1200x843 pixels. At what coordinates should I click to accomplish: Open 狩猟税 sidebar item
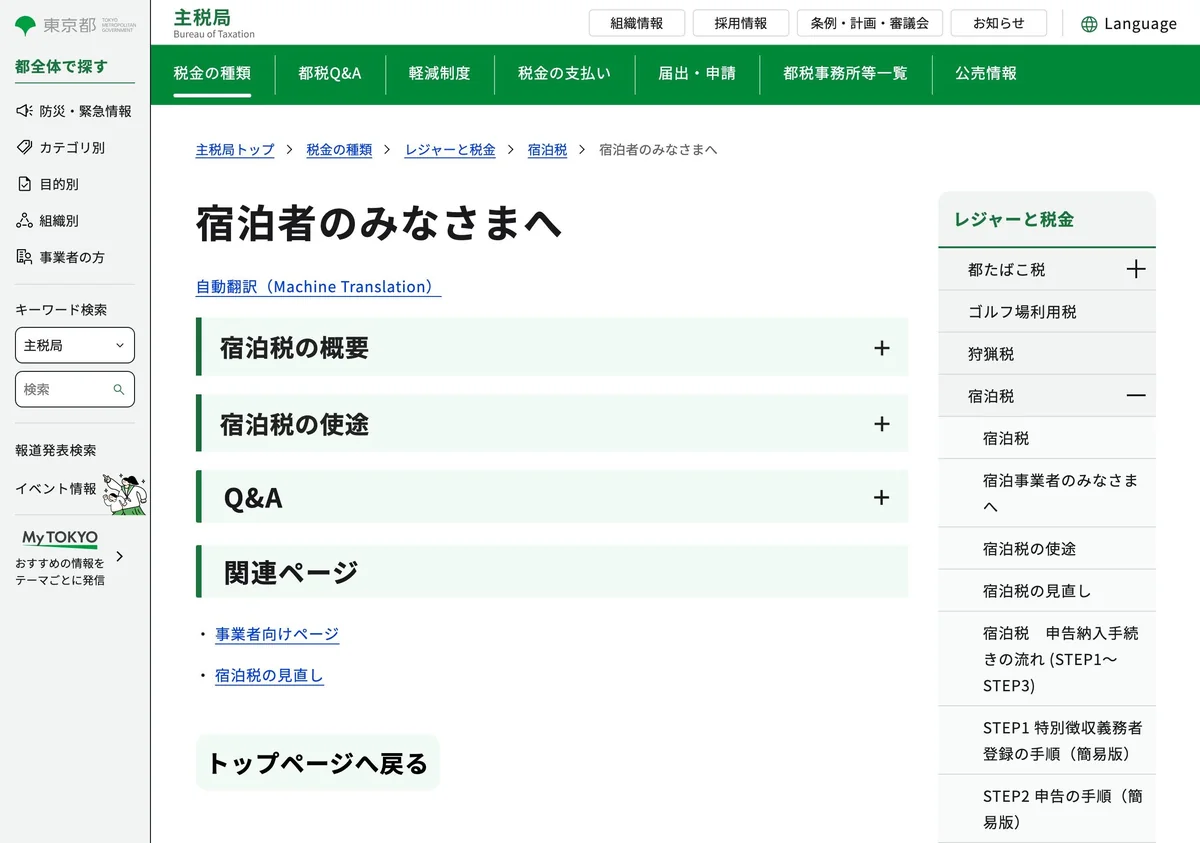tap(1047, 354)
